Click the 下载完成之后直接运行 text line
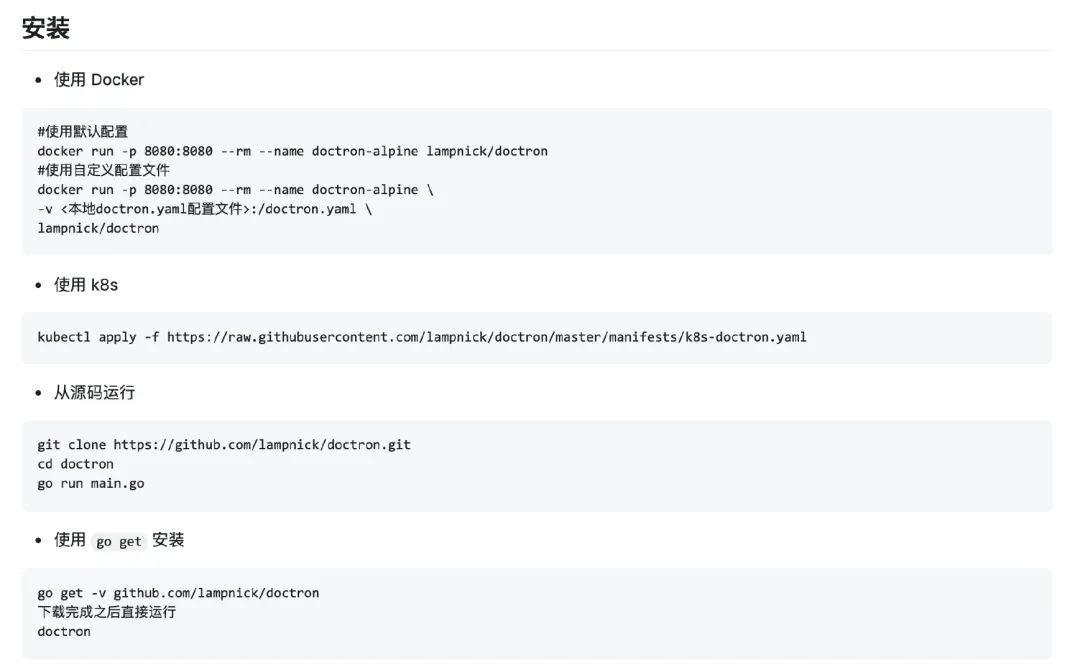 (x=107, y=612)
